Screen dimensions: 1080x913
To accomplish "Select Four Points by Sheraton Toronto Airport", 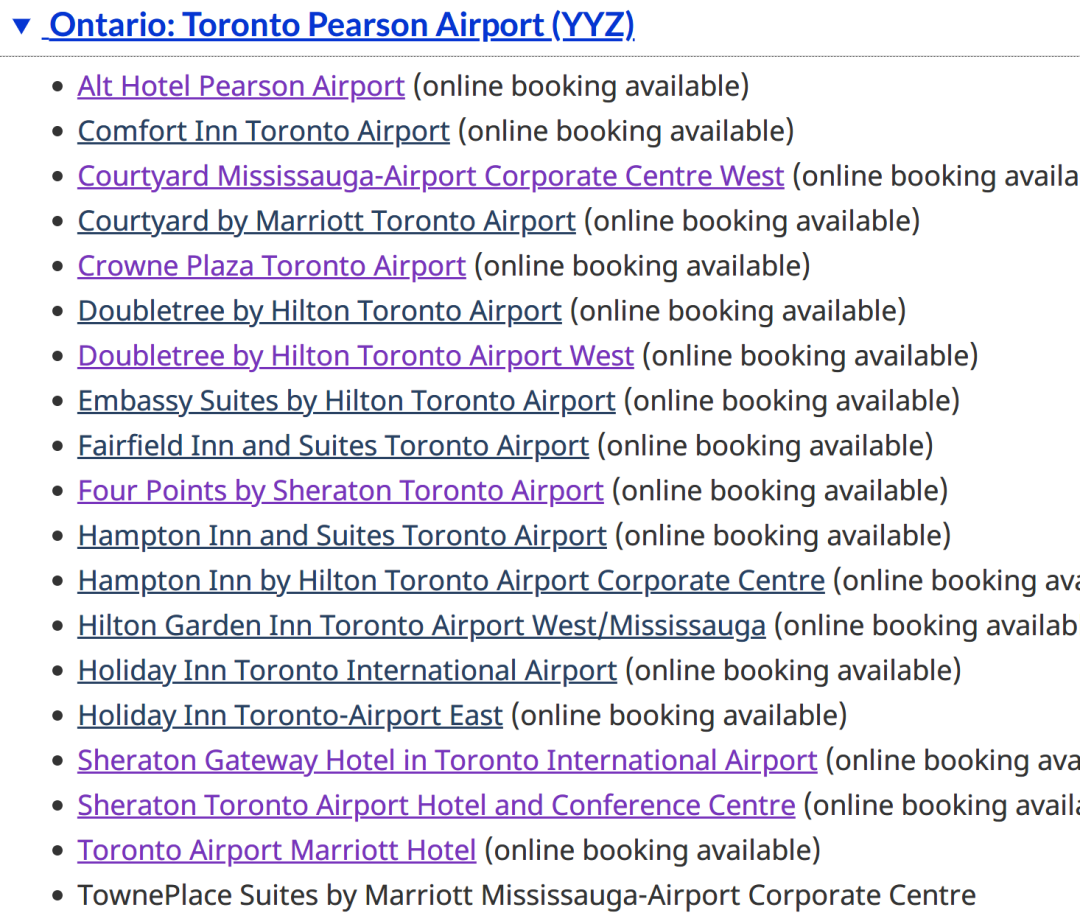I will [x=341, y=491].
